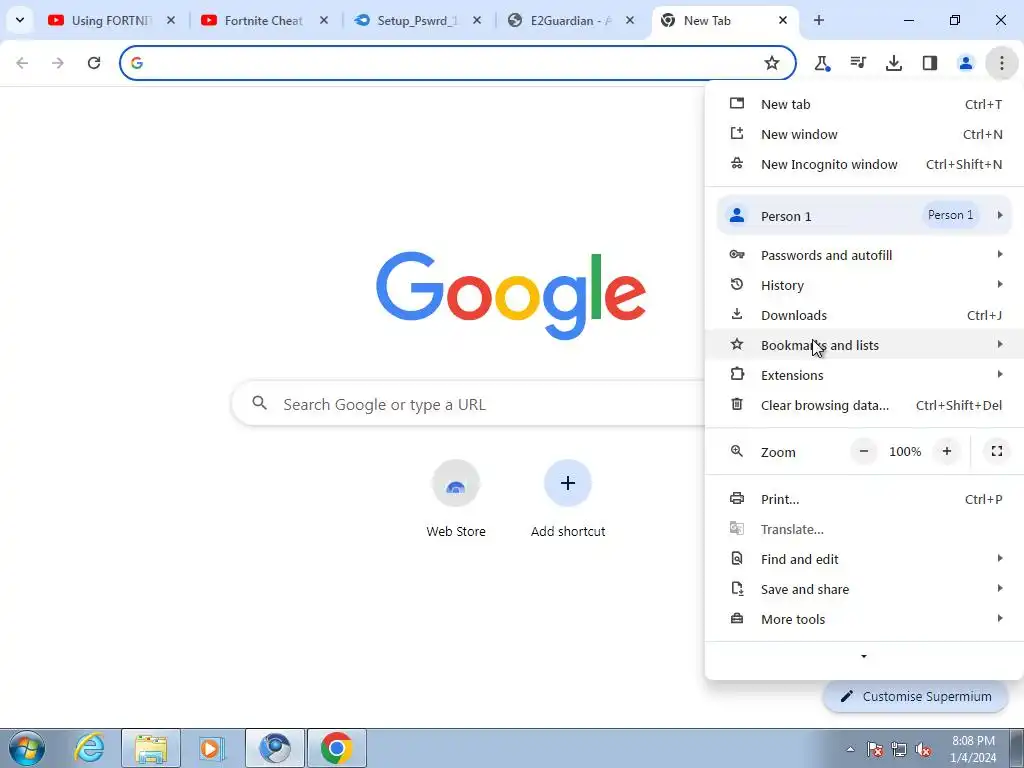
Task: Expand Save and share submenu
Action: [864, 589]
